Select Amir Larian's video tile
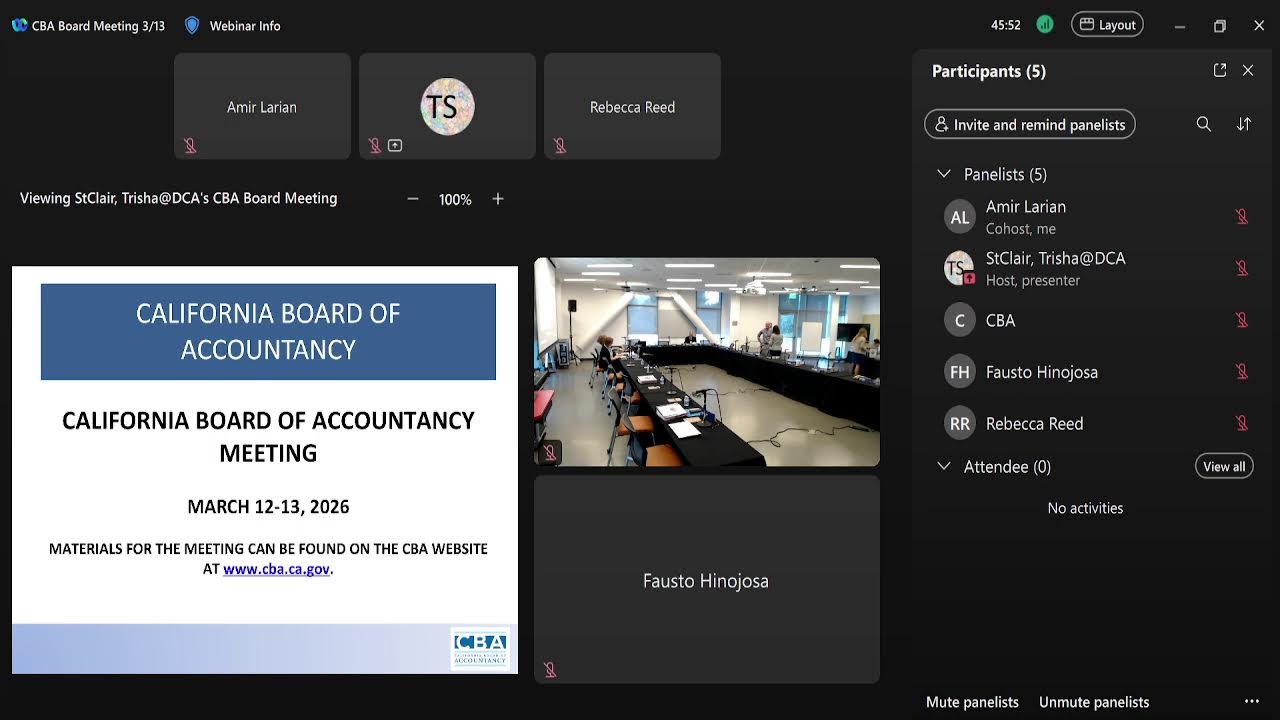Image resolution: width=1280 pixels, height=720 pixels. tap(262, 106)
